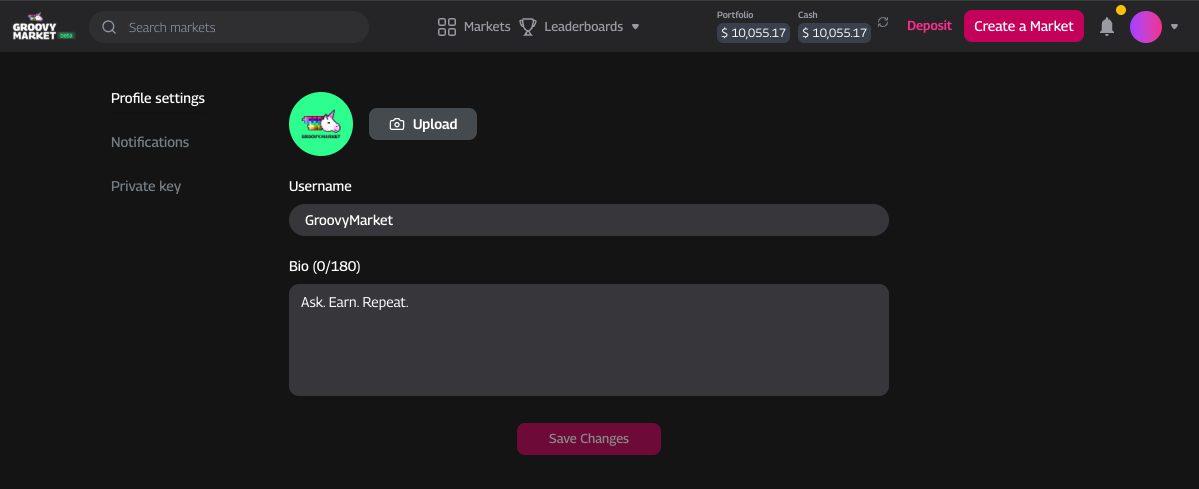Click the Markets grid icon

point(447,27)
